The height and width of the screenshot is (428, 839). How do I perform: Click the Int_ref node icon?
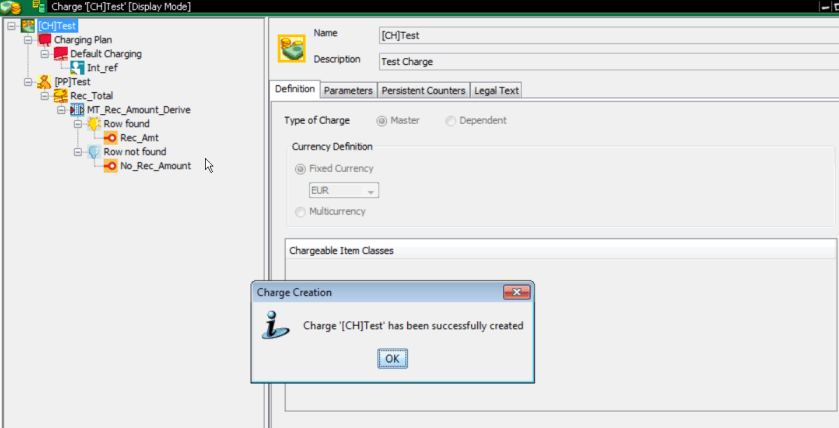coord(78,67)
